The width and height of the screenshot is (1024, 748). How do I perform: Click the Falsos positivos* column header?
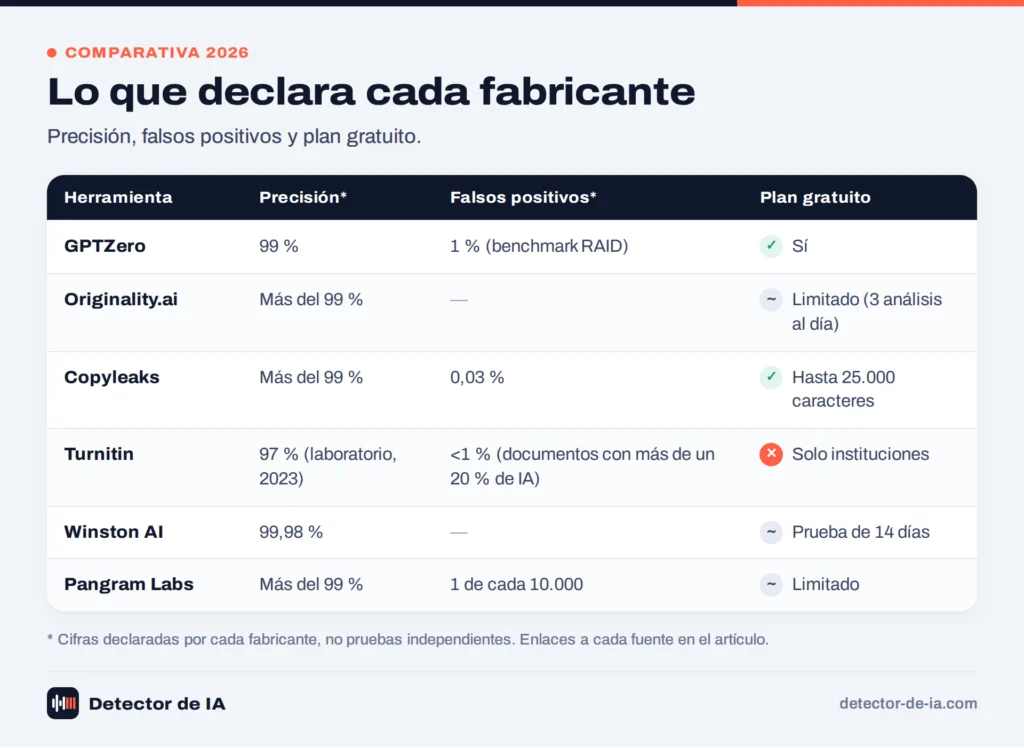pyautogui.click(x=523, y=197)
